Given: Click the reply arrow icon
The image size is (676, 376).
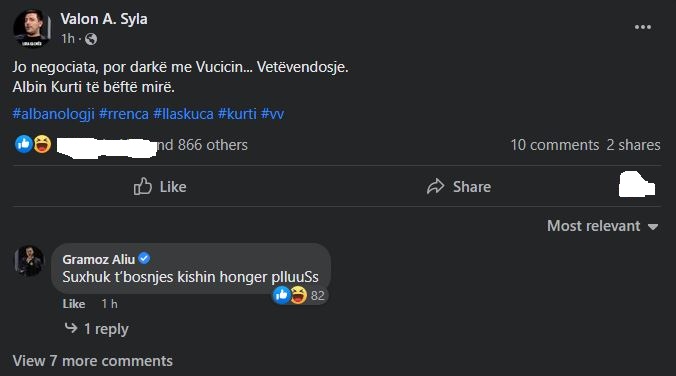Looking at the screenshot, I should click(71, 328).
